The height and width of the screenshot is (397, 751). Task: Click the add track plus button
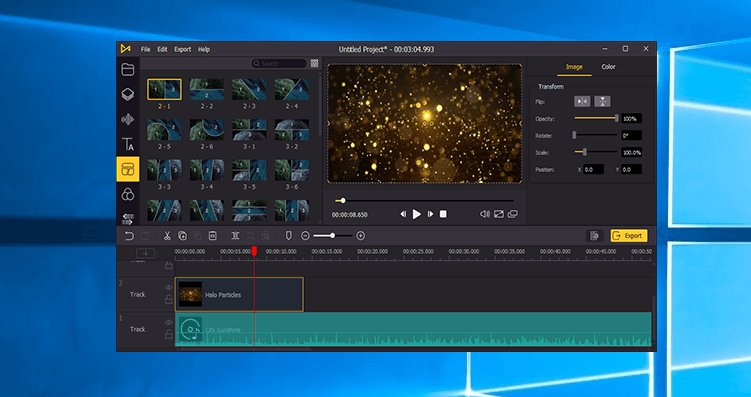(x=146, y=253)
